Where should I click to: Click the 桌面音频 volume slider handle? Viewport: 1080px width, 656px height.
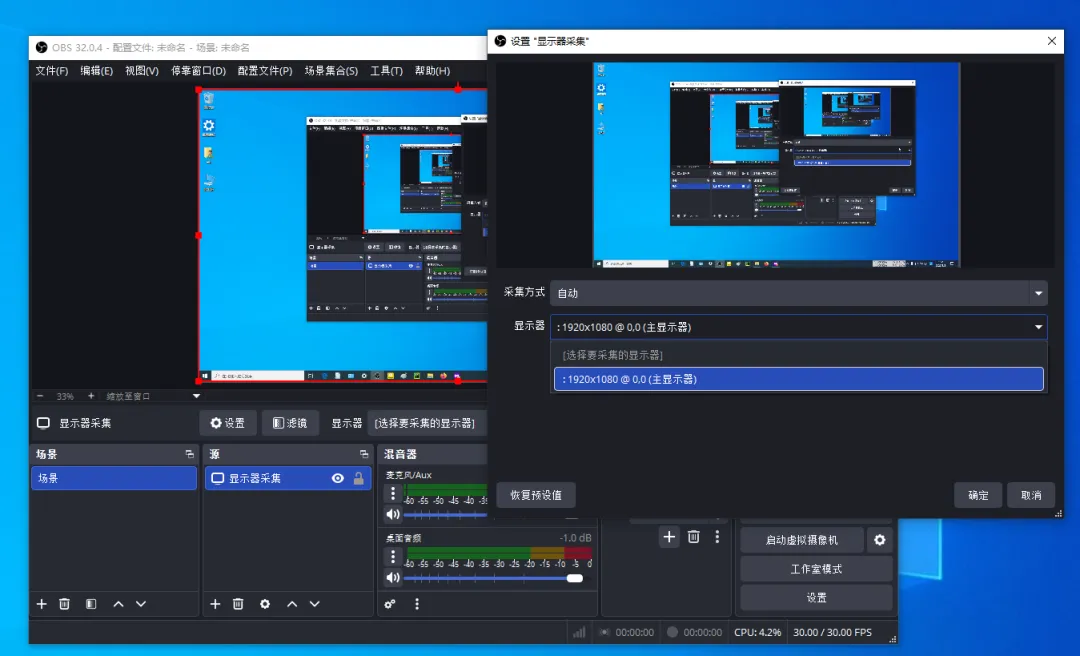coord(574,578)
